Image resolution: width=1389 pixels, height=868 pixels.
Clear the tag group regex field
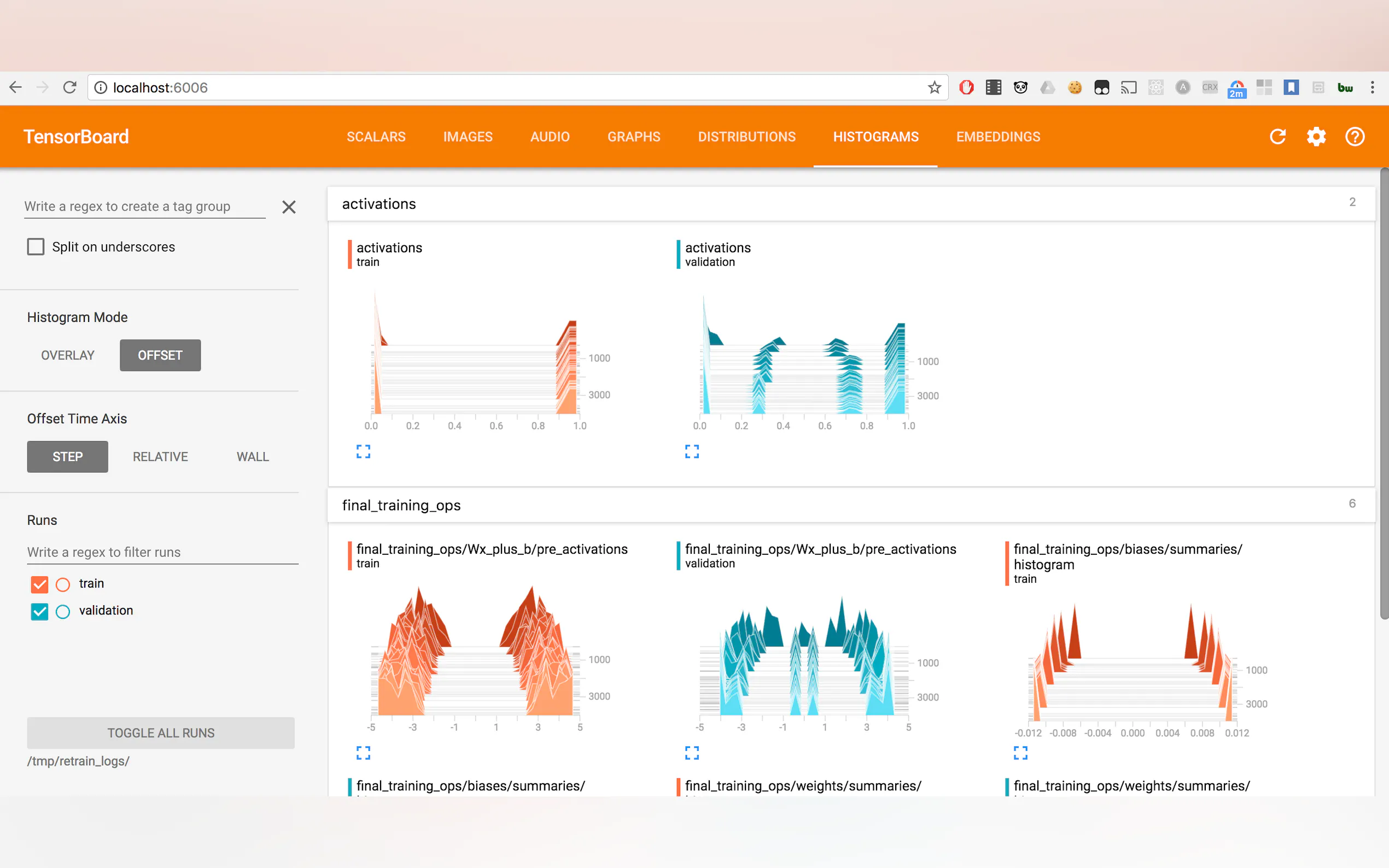[289, 207]
